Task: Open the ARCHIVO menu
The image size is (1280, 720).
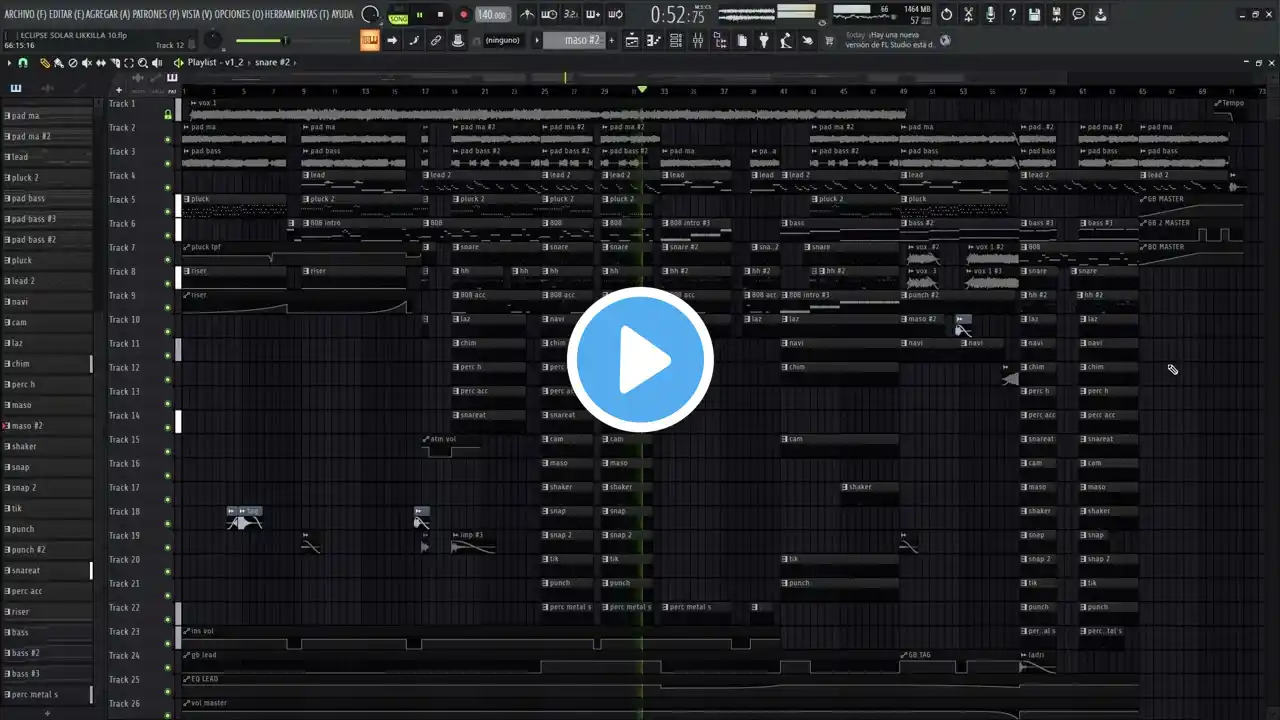Action: [27, 14]
